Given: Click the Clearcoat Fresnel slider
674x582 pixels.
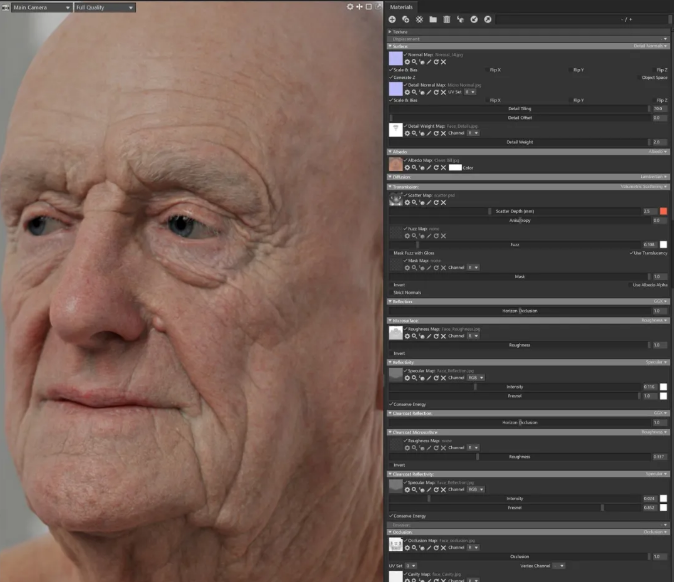Looking at the screenshot, I should coord(515,508).
